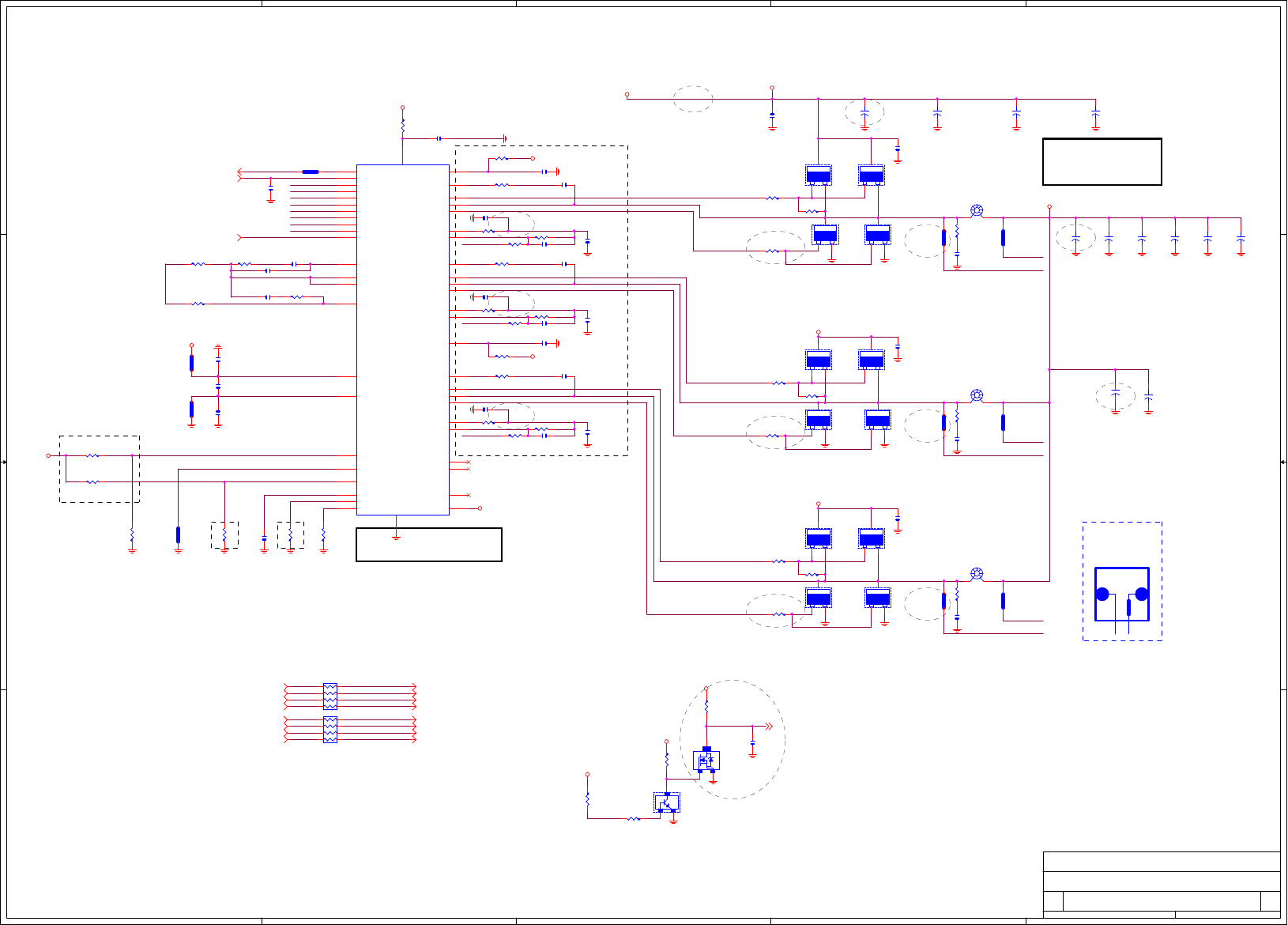
Task: Select the blue component with two filled circles
Action: click(x=1122, y=595)
